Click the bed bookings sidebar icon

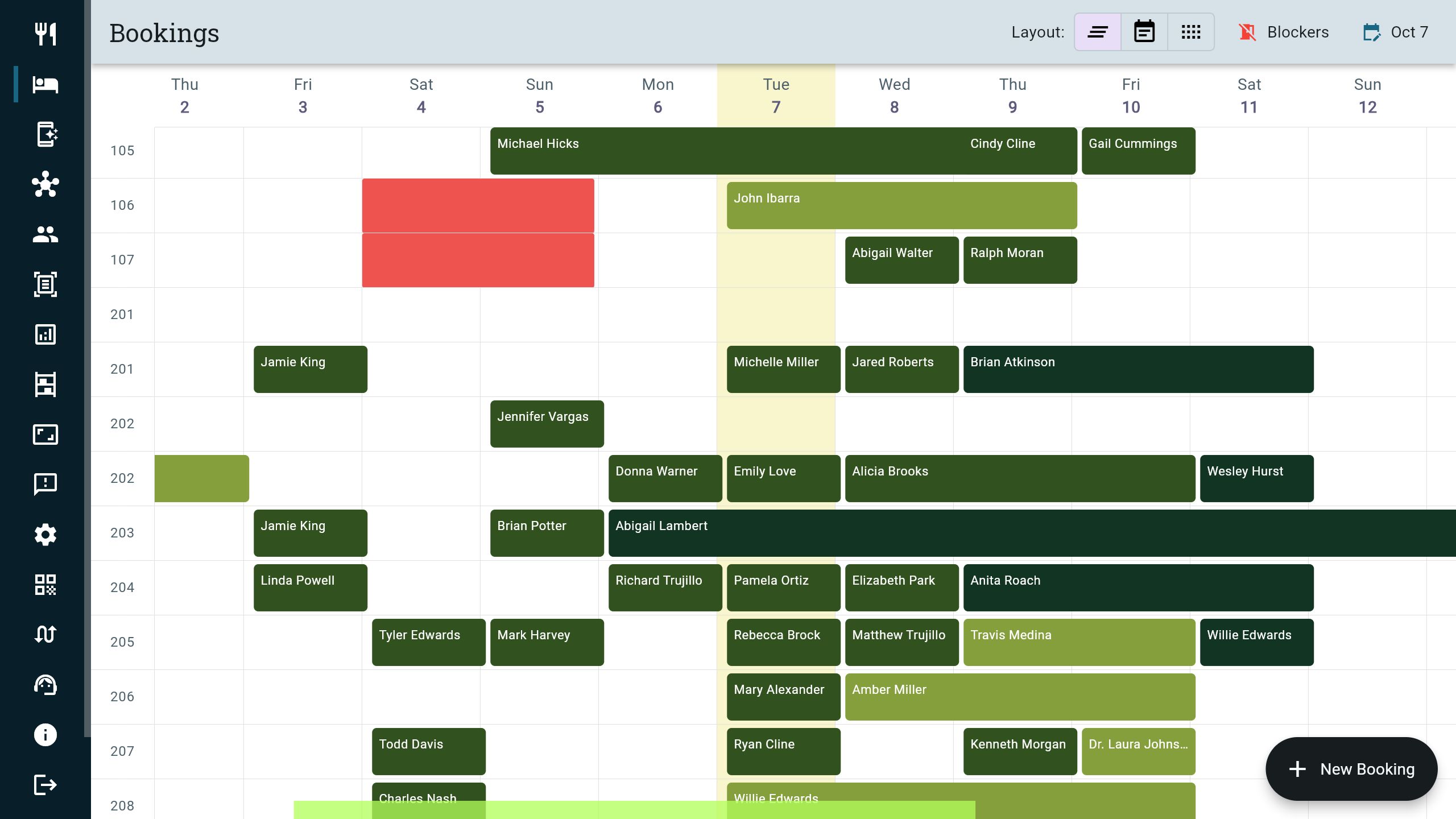[45, 84]
